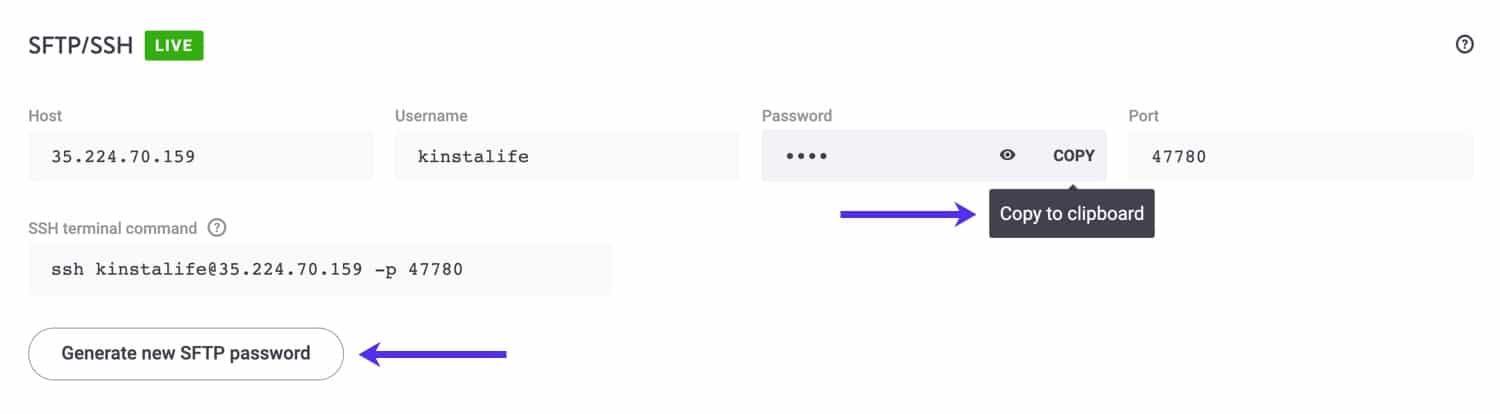Viewport: 1500px width, 414px height.
Task: Click the Host label
Action: click(x=45, y=116)
